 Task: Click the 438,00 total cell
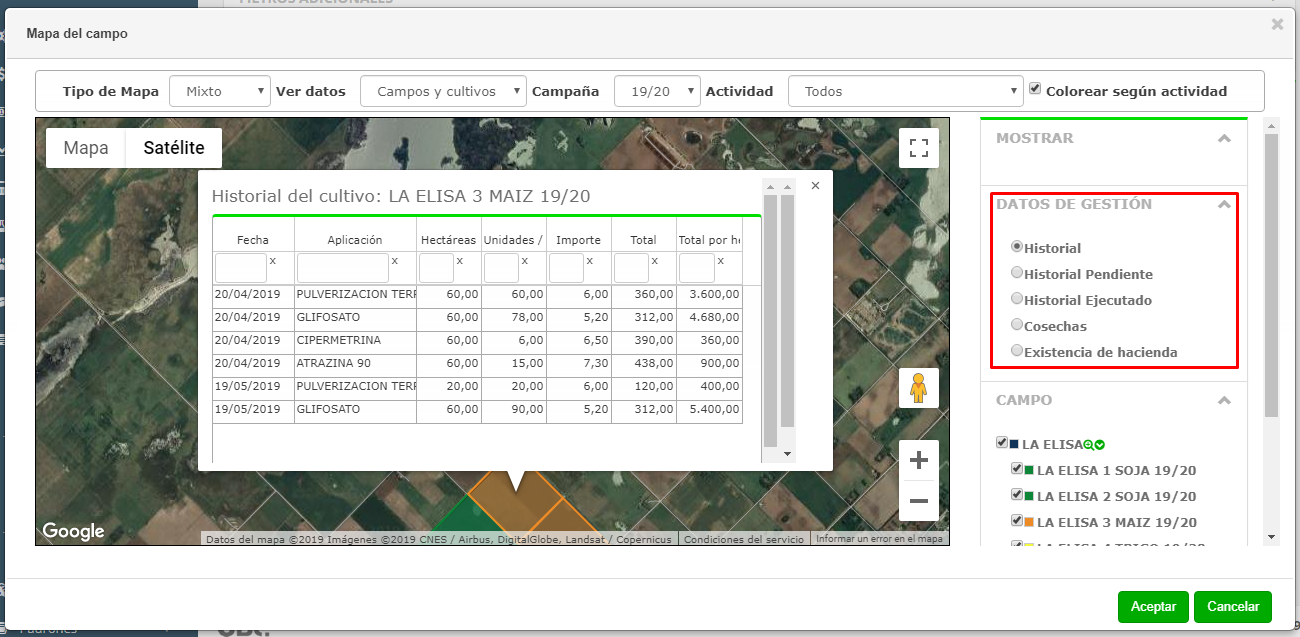[x=644, y=364]
